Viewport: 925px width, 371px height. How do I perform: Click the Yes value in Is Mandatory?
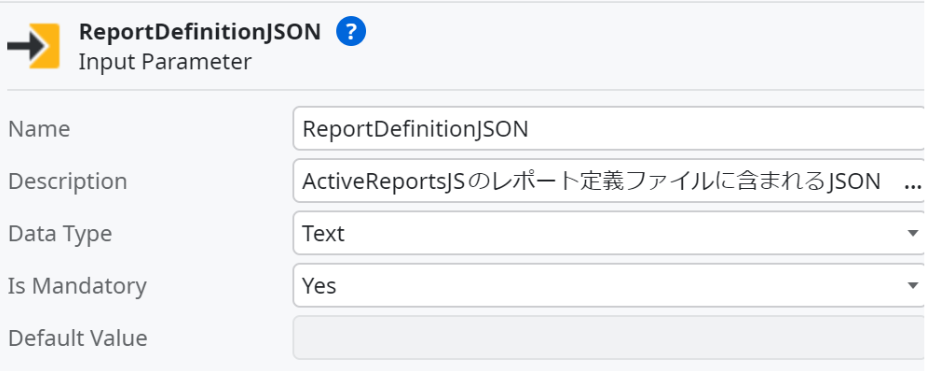(x=319, y=286)
